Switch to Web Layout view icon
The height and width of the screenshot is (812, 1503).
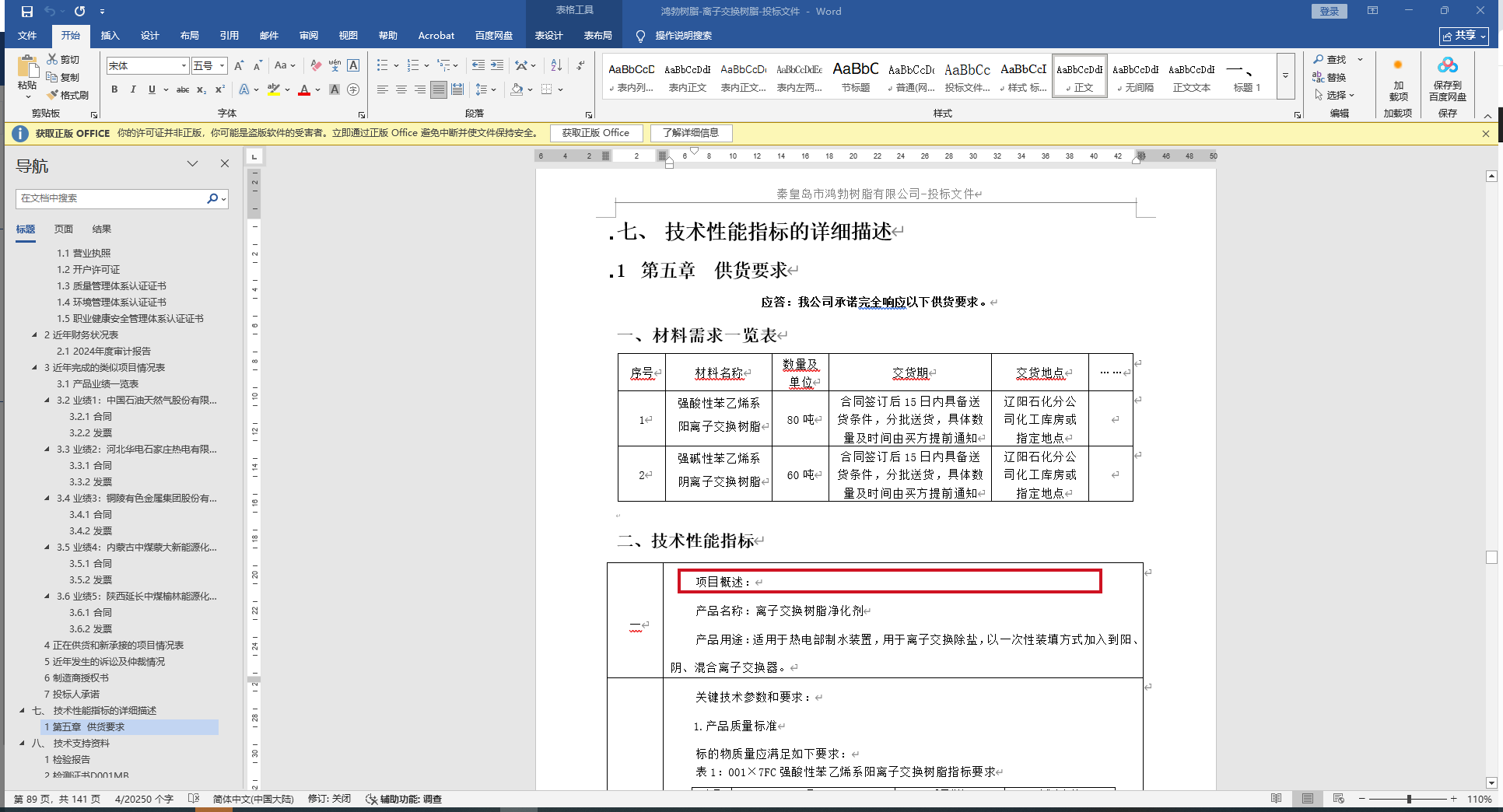[x=1339, y=799]
